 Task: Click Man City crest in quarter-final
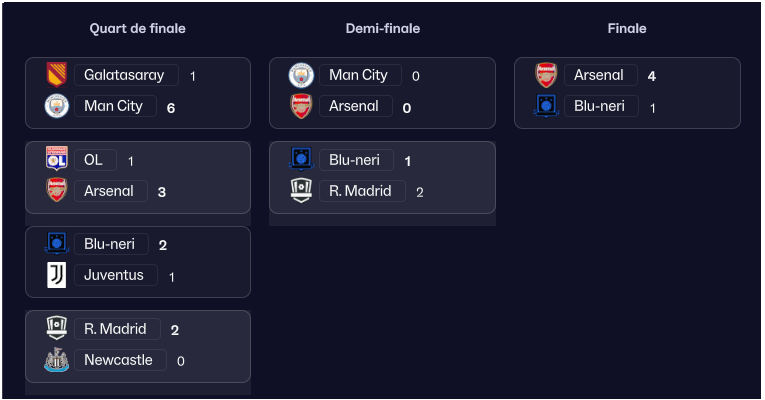coord(56,106)
